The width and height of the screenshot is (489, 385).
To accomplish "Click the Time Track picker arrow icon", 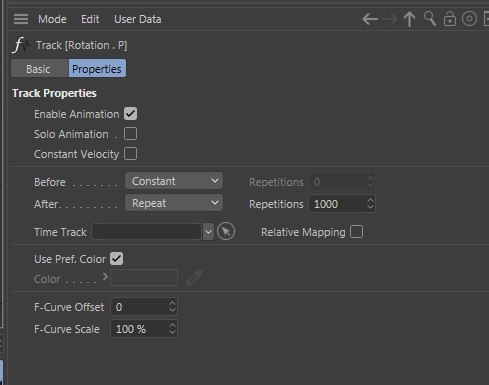I will (226, 231).
